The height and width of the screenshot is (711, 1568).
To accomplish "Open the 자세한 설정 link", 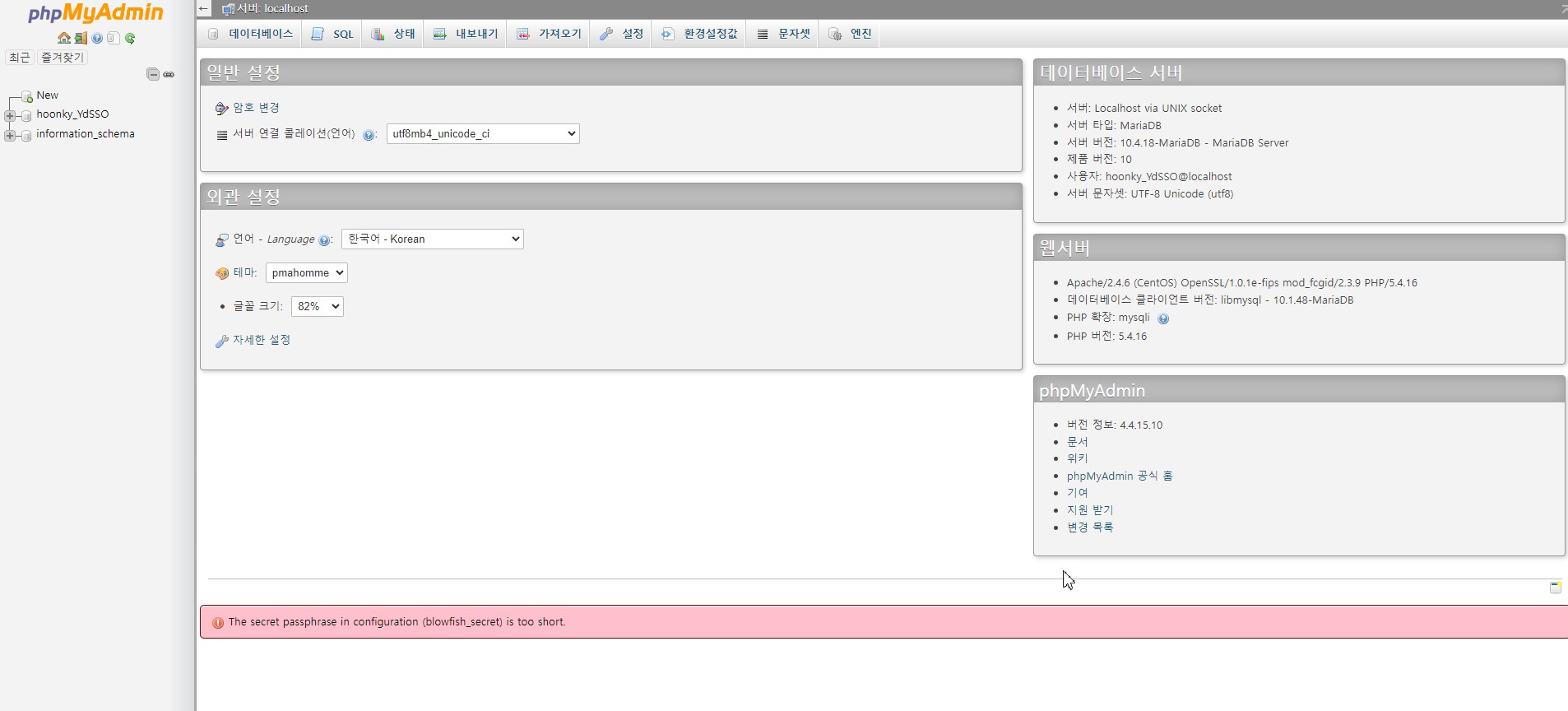I will tap(262, 340).
